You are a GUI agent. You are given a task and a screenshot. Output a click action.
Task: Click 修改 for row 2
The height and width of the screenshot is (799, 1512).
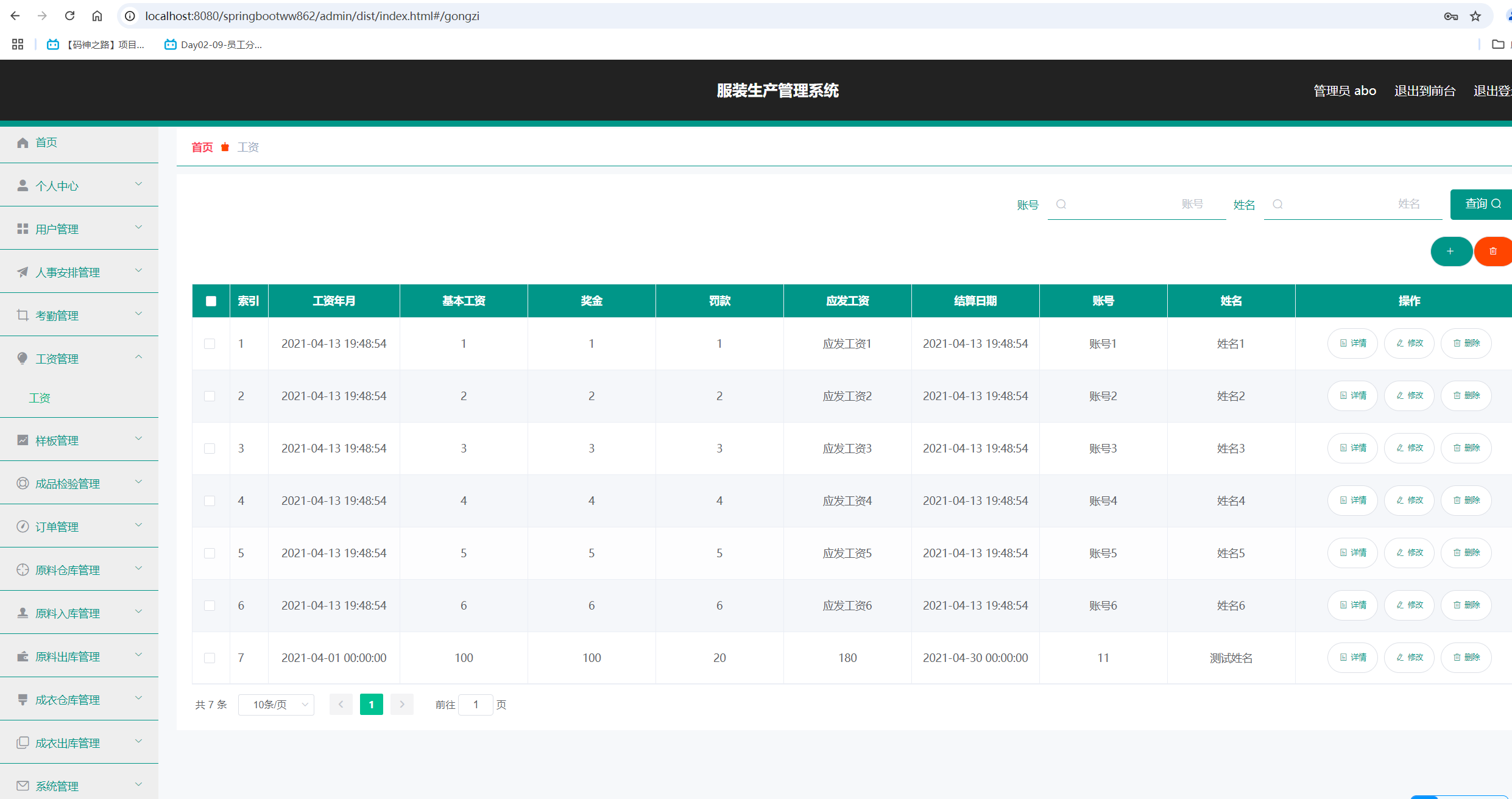[1409, 396]
